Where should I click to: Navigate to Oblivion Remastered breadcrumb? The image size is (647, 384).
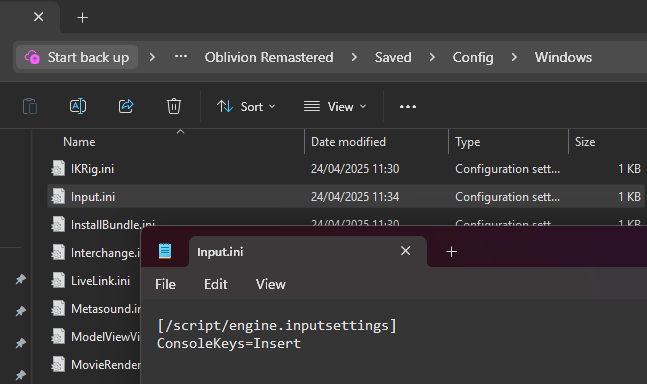269,57
